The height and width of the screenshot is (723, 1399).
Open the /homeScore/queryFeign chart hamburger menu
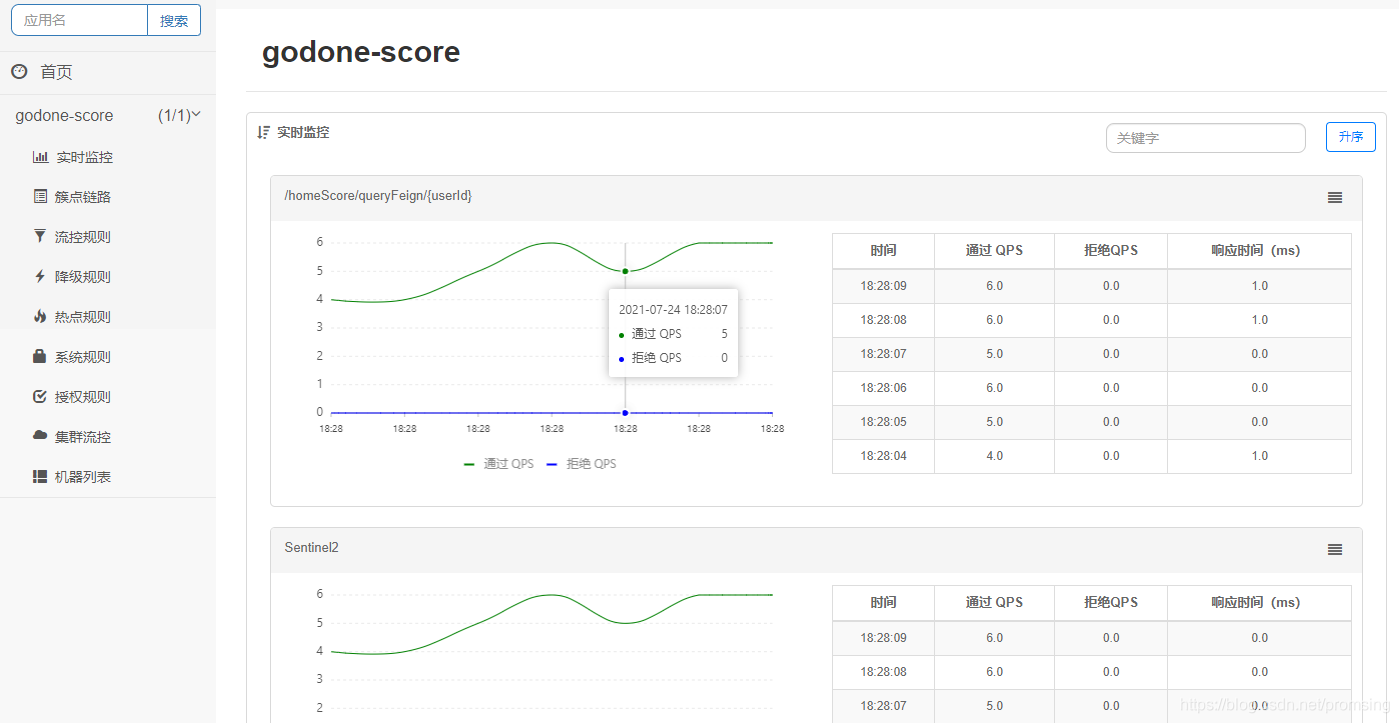click(1334, 198)
